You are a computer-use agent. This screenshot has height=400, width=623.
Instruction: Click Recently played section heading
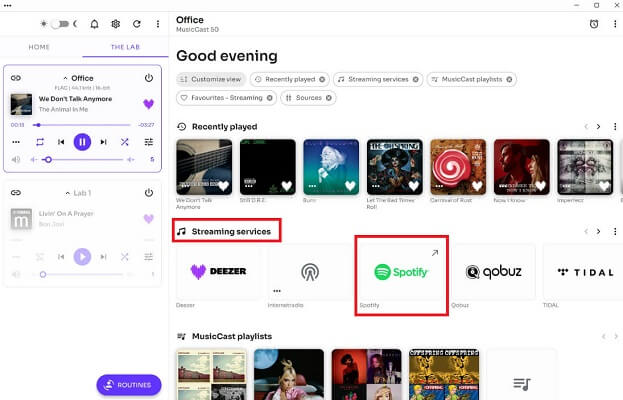(224, 127)
